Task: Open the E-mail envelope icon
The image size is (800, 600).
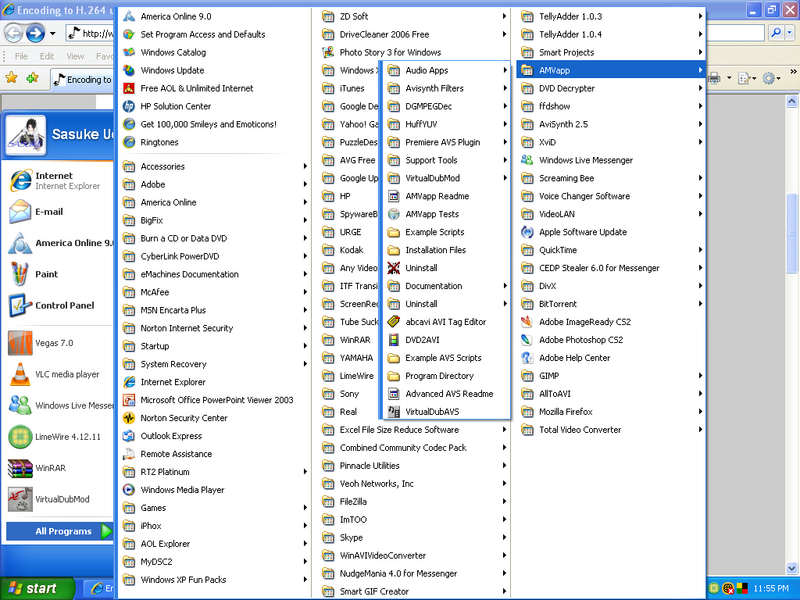Action: 20,212
